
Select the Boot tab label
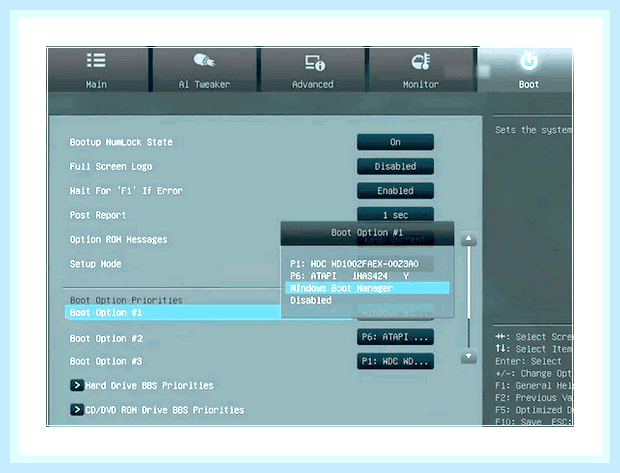pos(529,85)
